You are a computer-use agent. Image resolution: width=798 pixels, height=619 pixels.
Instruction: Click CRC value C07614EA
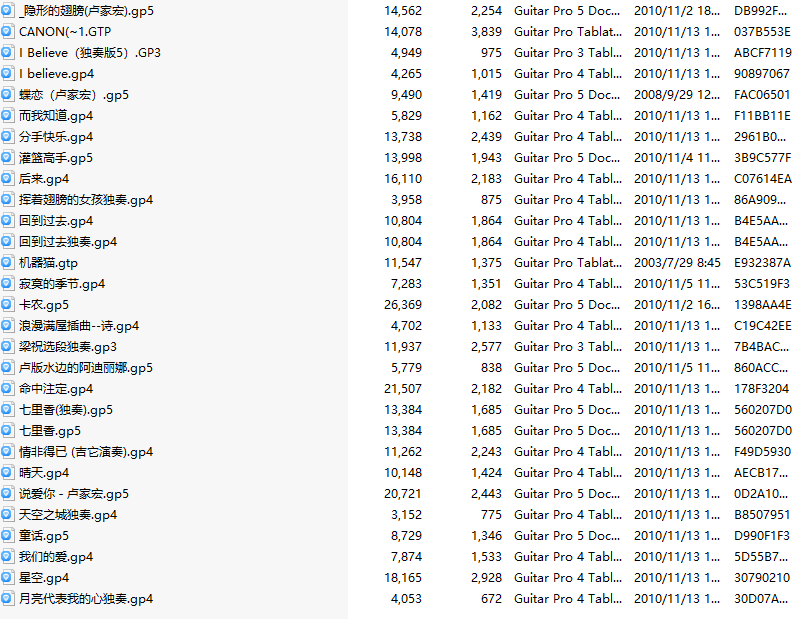pos(763,179)
